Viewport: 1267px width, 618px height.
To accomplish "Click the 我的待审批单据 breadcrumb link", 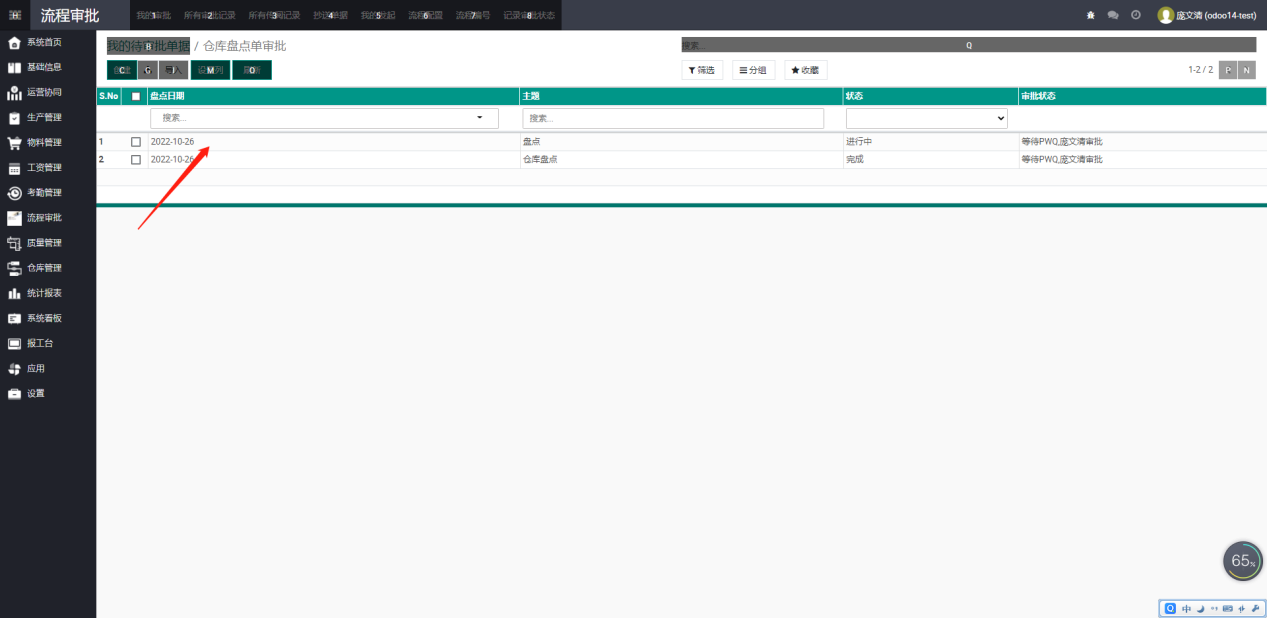I will click(x=148, y=46).
